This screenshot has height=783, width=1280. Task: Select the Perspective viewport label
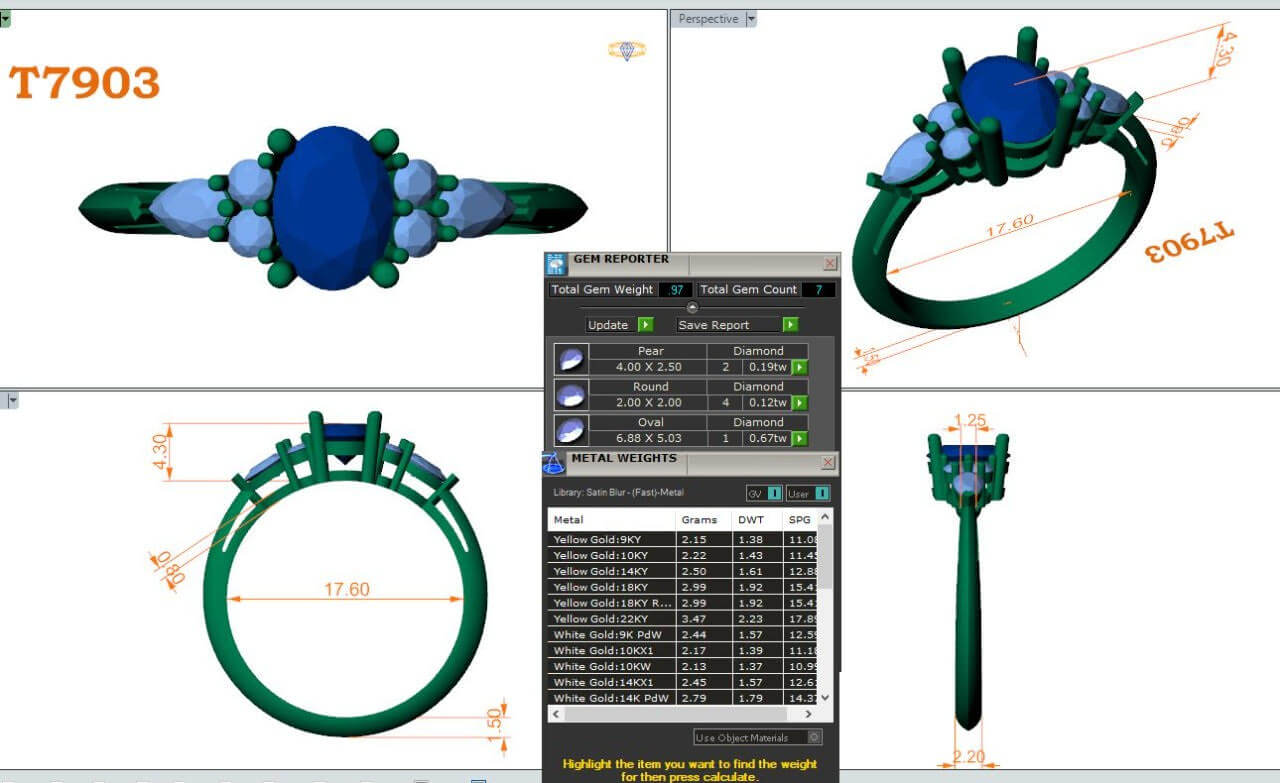pyautogui.click(x=708, y=19)
